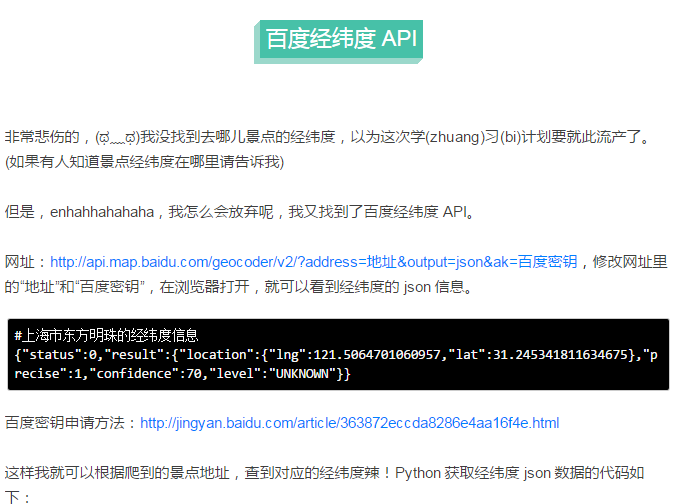Click the line containing 'enhahhahahaha'
680x504 pixels.
pos(239,212)
